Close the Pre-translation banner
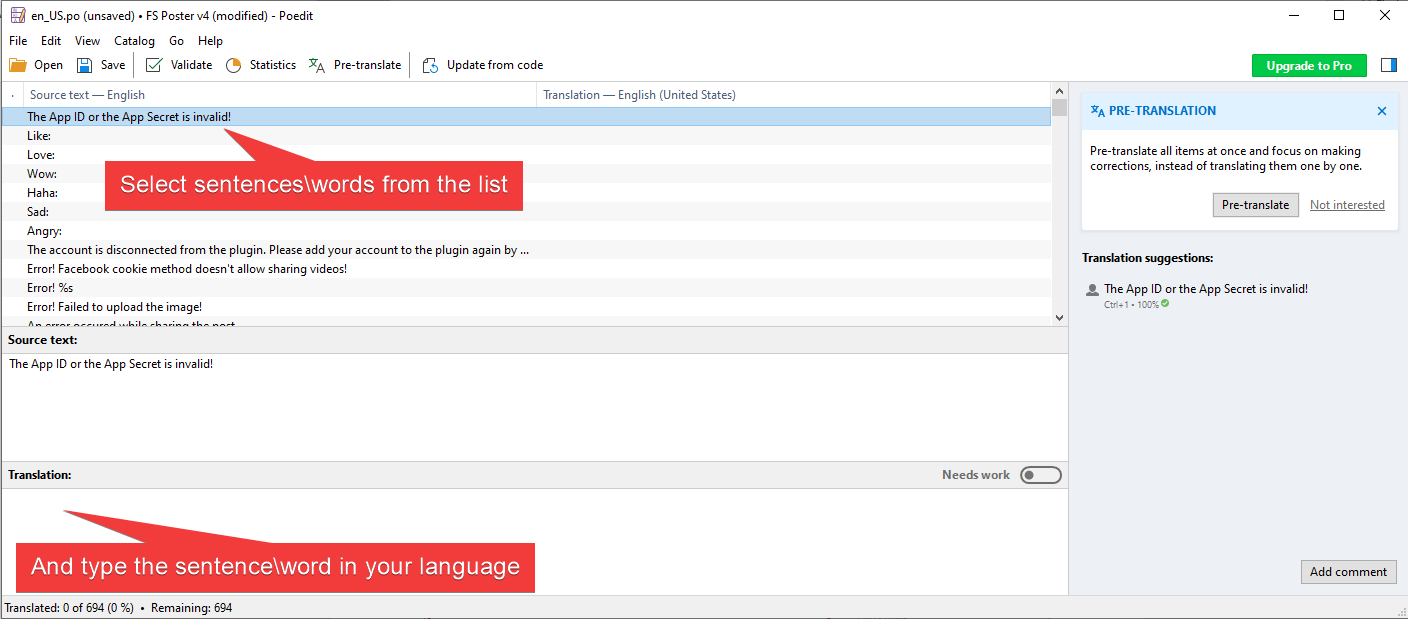The width and height of the screenshot is (1408, 619). point(1382,111)
